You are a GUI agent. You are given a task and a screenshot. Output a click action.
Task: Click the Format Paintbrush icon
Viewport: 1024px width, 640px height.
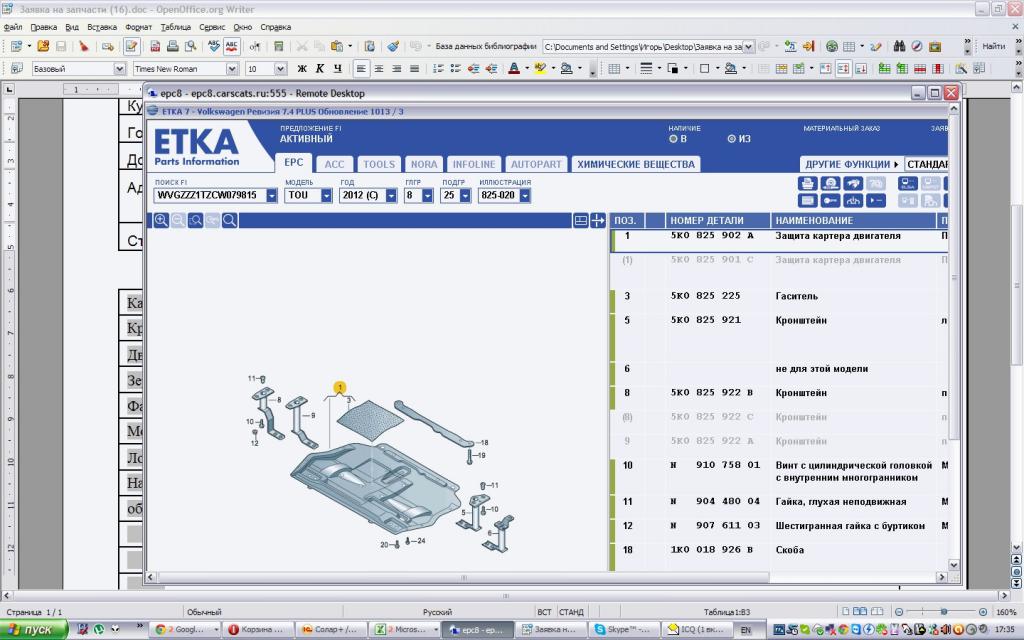tap(392, 46)
